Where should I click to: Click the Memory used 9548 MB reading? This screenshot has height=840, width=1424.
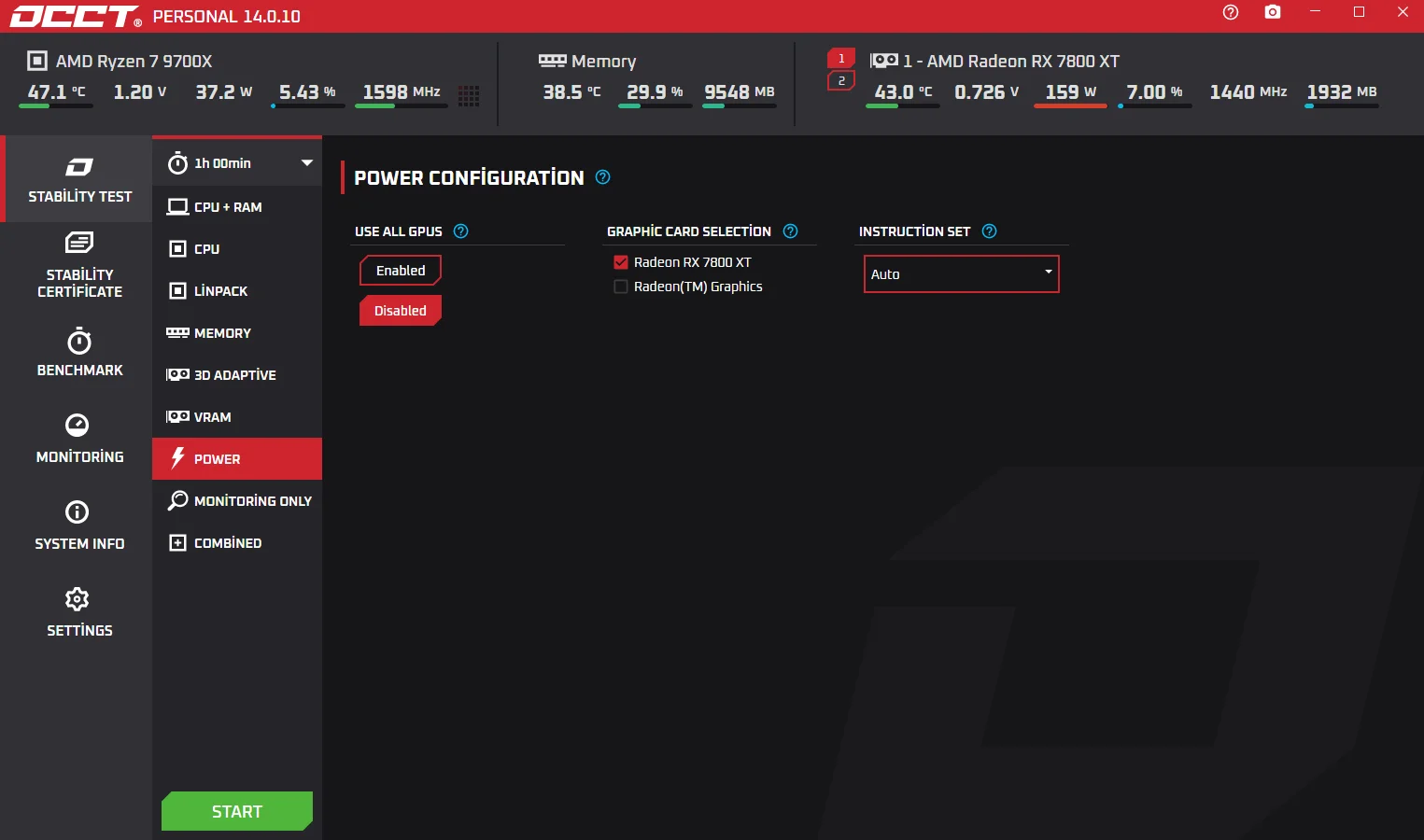[740, 91]
